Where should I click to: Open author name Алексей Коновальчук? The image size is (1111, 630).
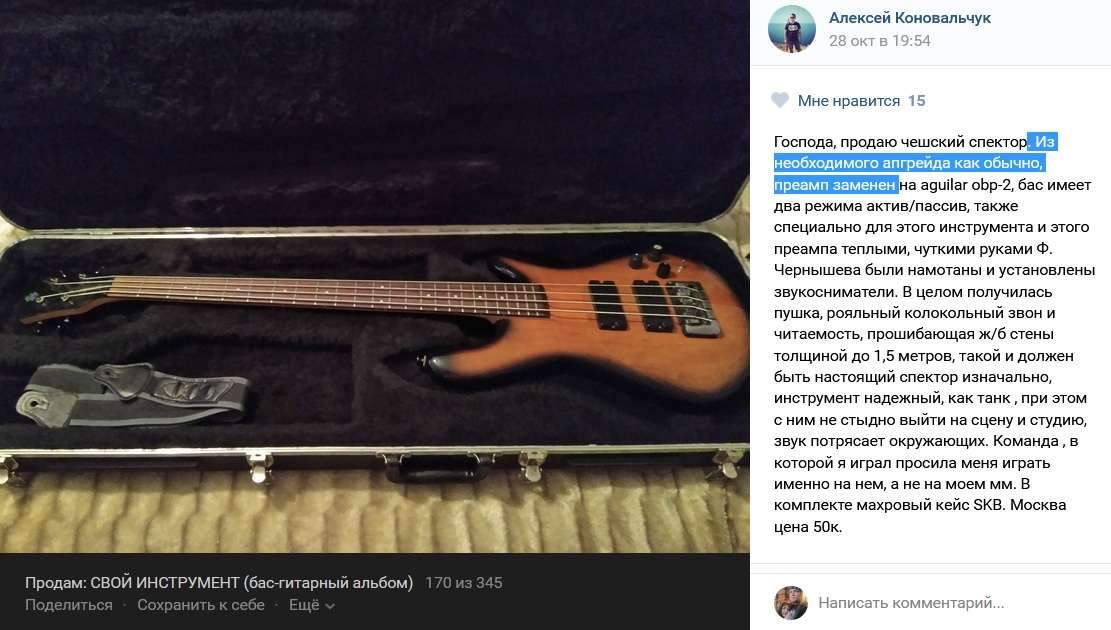(910, 18)
